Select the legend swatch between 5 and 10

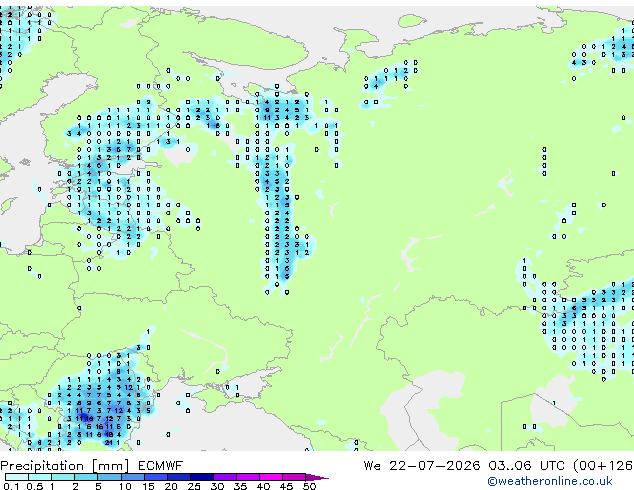[x=109, y=477]
